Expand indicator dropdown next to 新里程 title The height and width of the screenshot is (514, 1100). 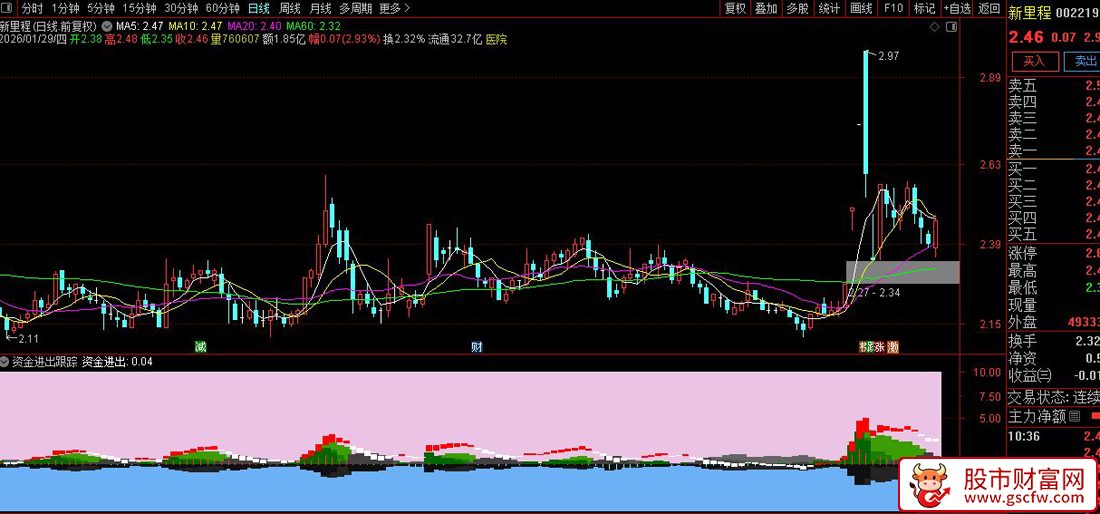pyautogui.click(x=105, y=26)
